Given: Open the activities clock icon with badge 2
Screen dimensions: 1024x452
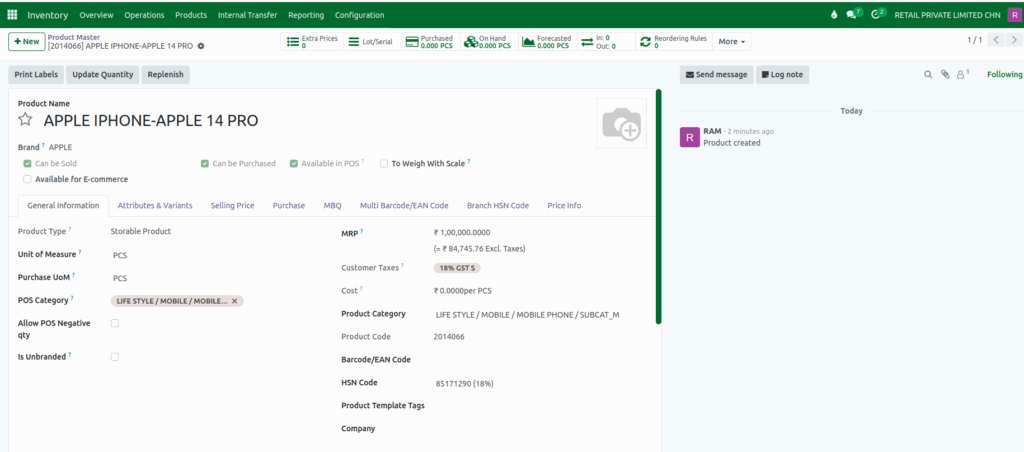Looking at the screenshot, I should pyautogui.click(x=878, y=14).
